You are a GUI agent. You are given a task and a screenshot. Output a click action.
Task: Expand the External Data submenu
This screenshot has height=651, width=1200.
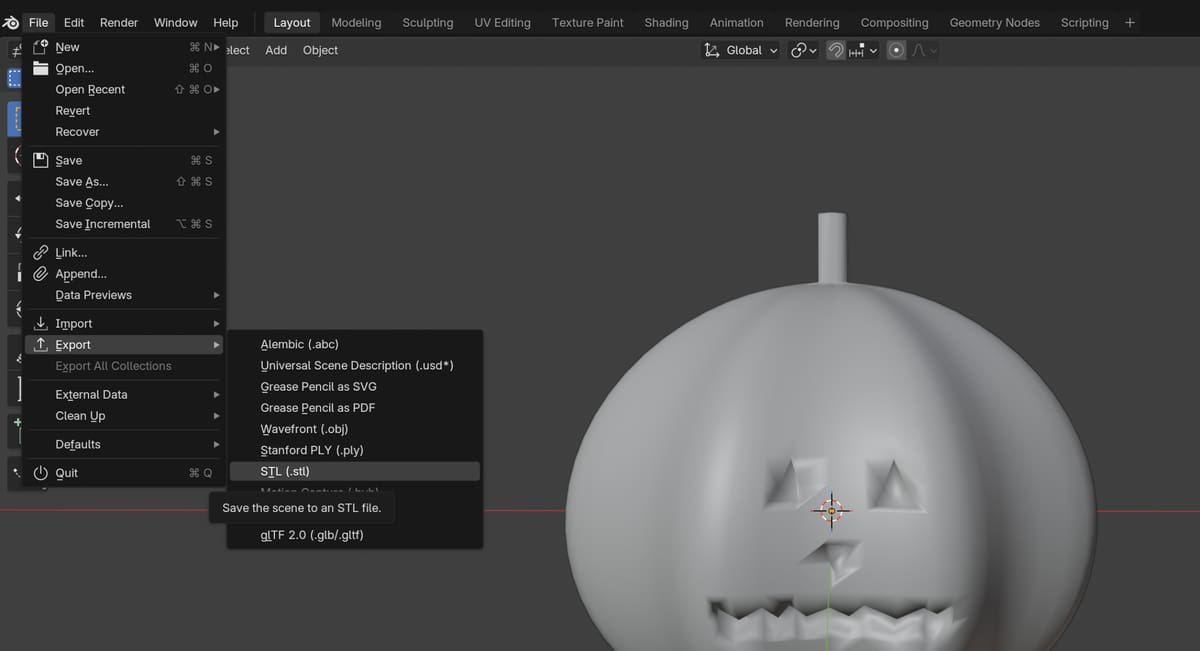[x=124, y=395]
